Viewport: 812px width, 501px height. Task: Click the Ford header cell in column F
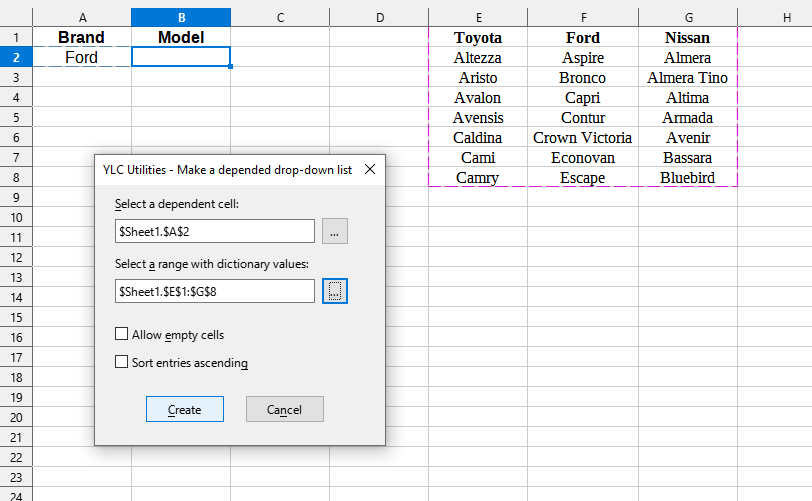coord(583,37)
